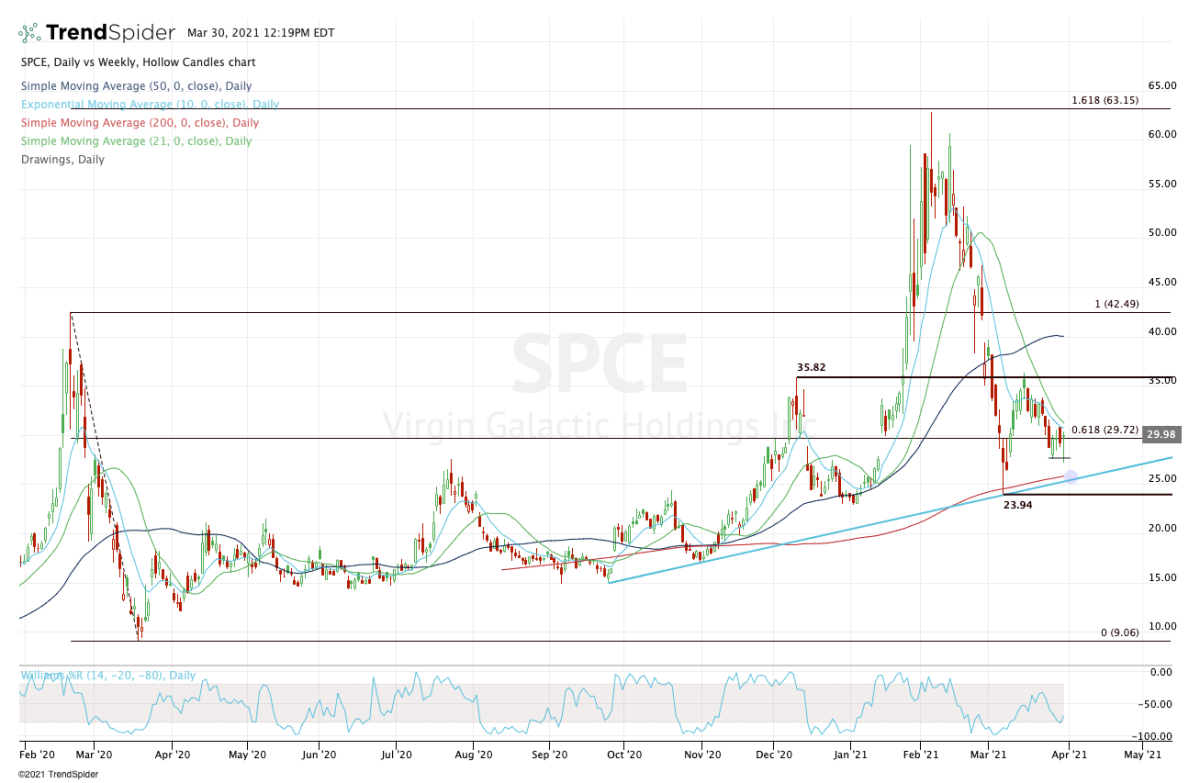Click the 20.00 price axis value
This screenshot has width=1200, height=783.
click(1161, 528)
